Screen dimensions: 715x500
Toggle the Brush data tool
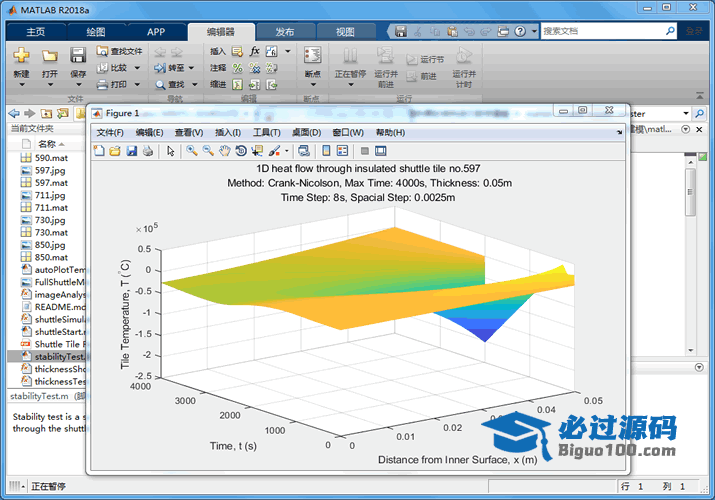tap(274, 151)
